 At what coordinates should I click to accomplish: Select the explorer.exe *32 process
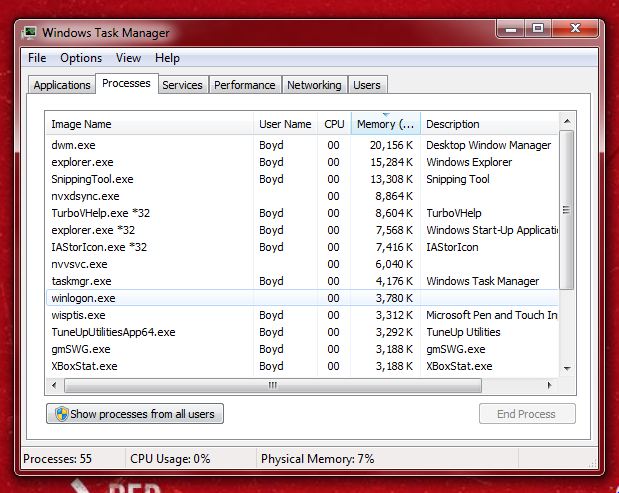click(302, 230)
